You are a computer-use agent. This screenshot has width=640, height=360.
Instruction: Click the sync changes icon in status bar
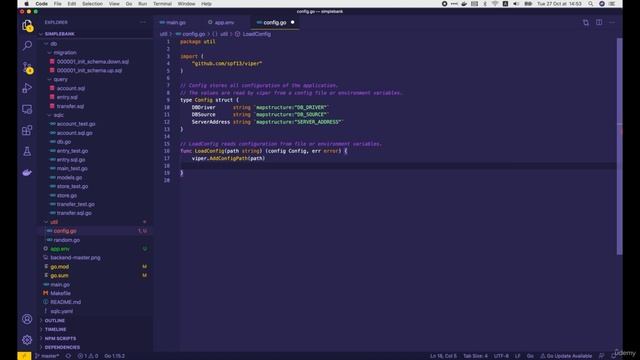(x=68, y=356)
